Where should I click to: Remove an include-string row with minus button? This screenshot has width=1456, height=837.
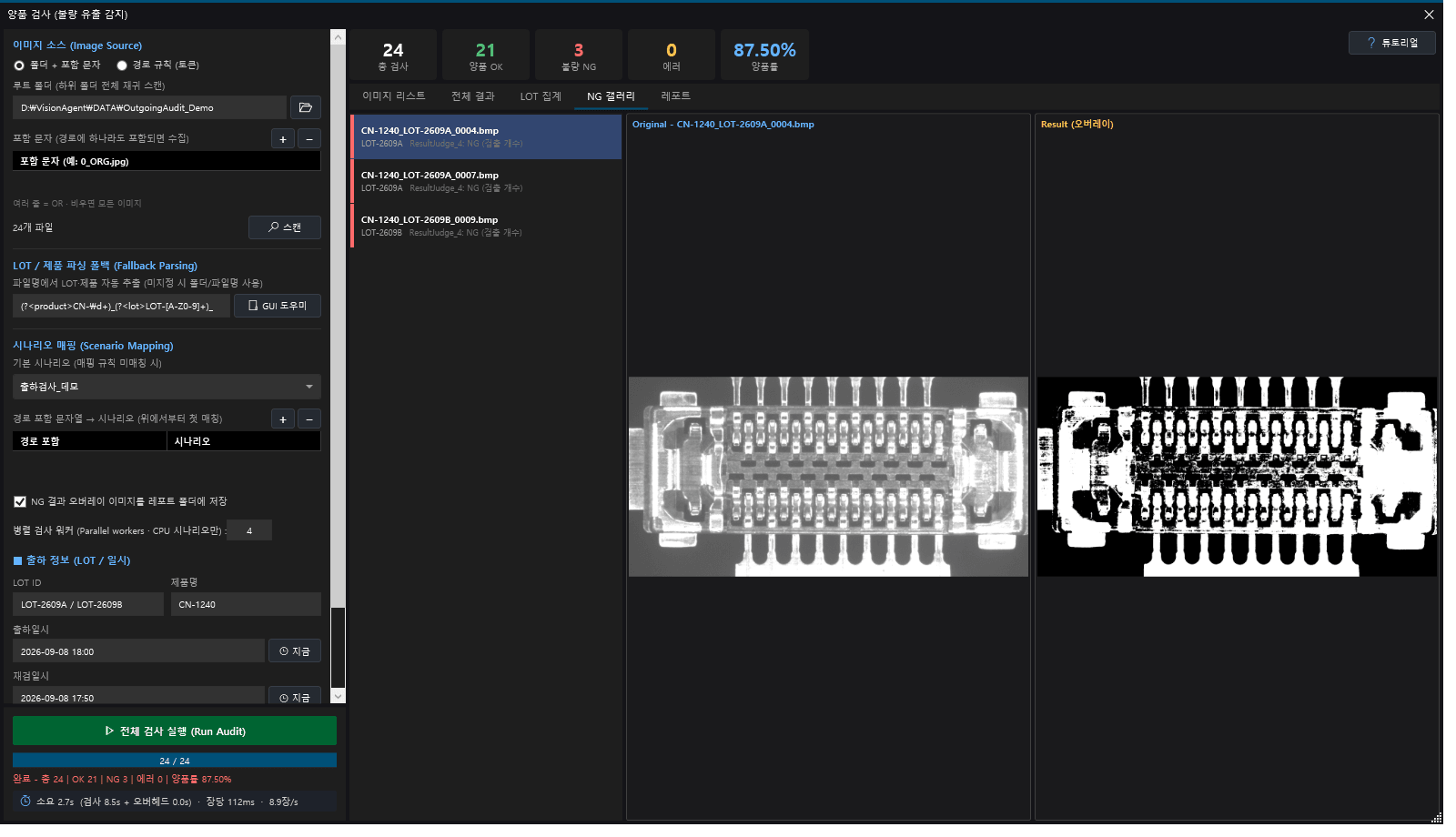click(x=309, y=139)
